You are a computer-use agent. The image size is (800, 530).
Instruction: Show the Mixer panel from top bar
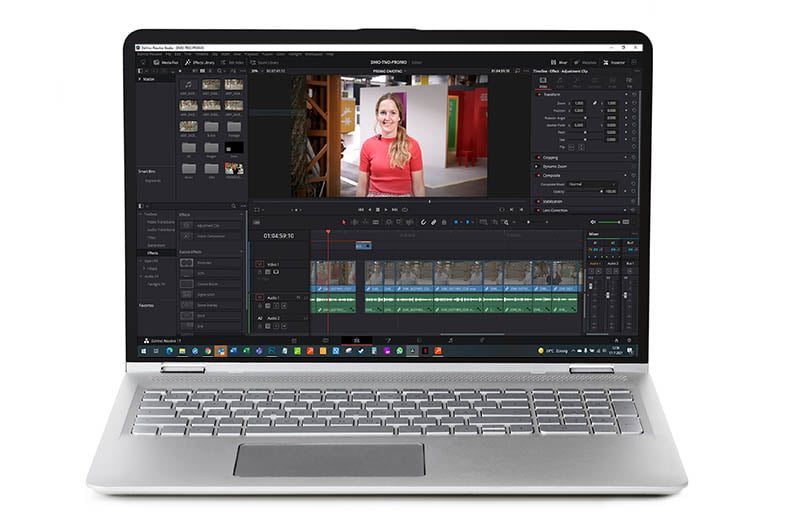pyautogui.click(x=559, y=62)
